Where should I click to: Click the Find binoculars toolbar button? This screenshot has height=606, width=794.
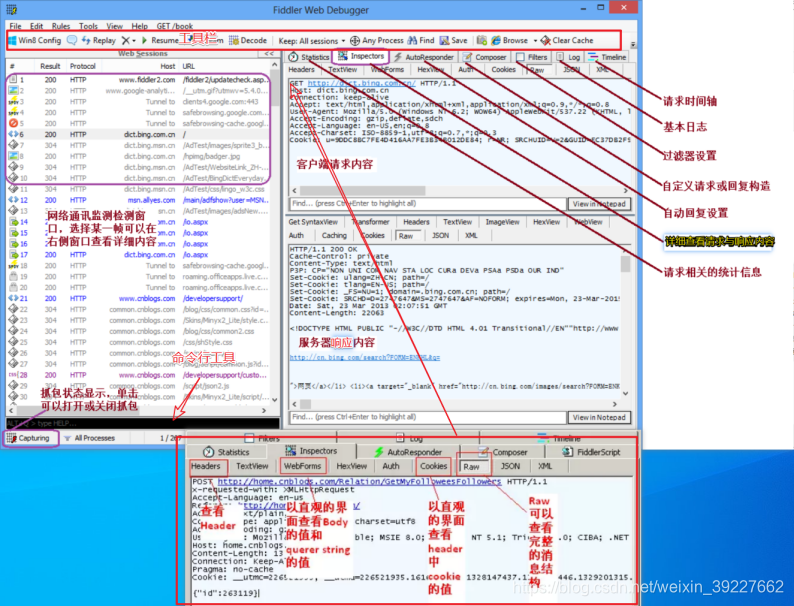pos(421,41)
